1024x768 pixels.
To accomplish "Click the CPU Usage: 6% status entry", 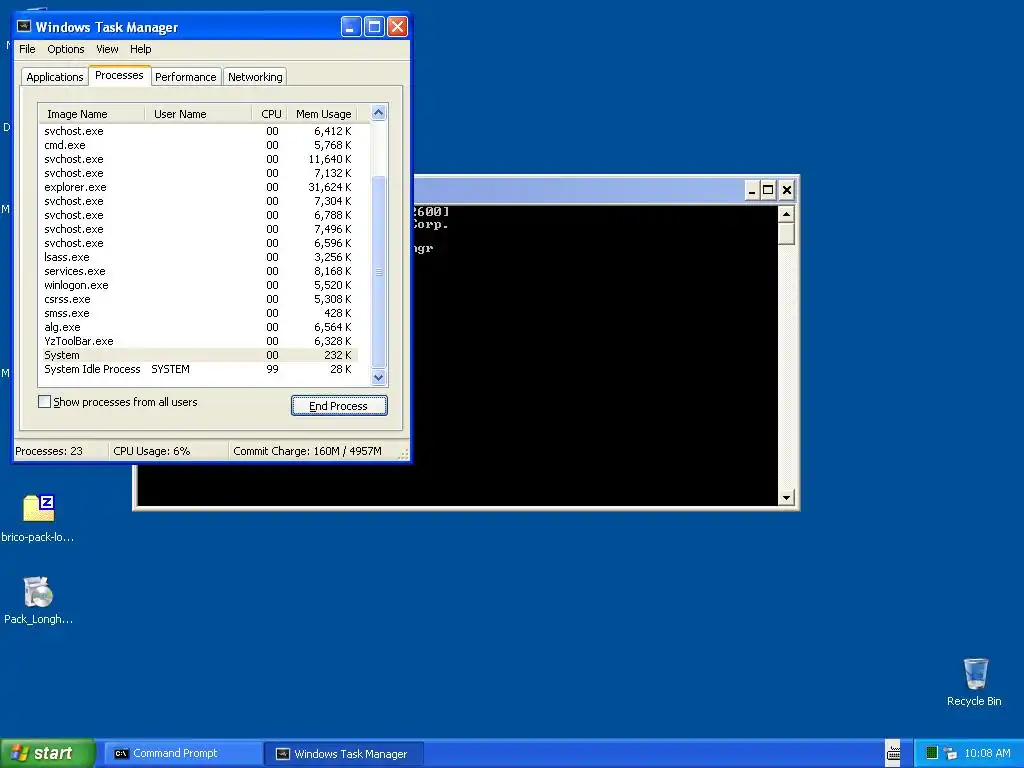I will [x=152, y=451].
